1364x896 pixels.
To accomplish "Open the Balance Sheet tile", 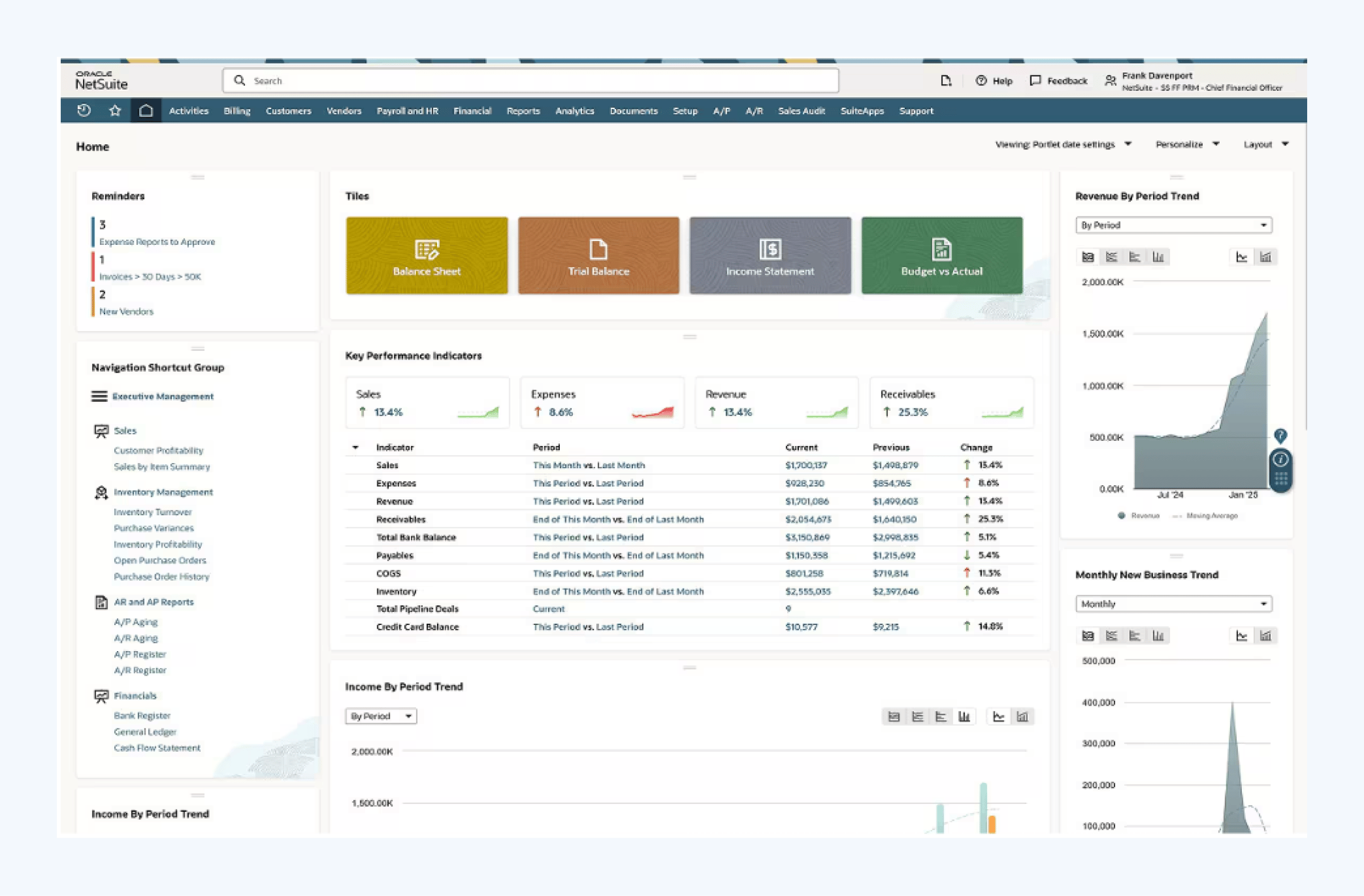I will pyautogui.click(x=427, y=256).
